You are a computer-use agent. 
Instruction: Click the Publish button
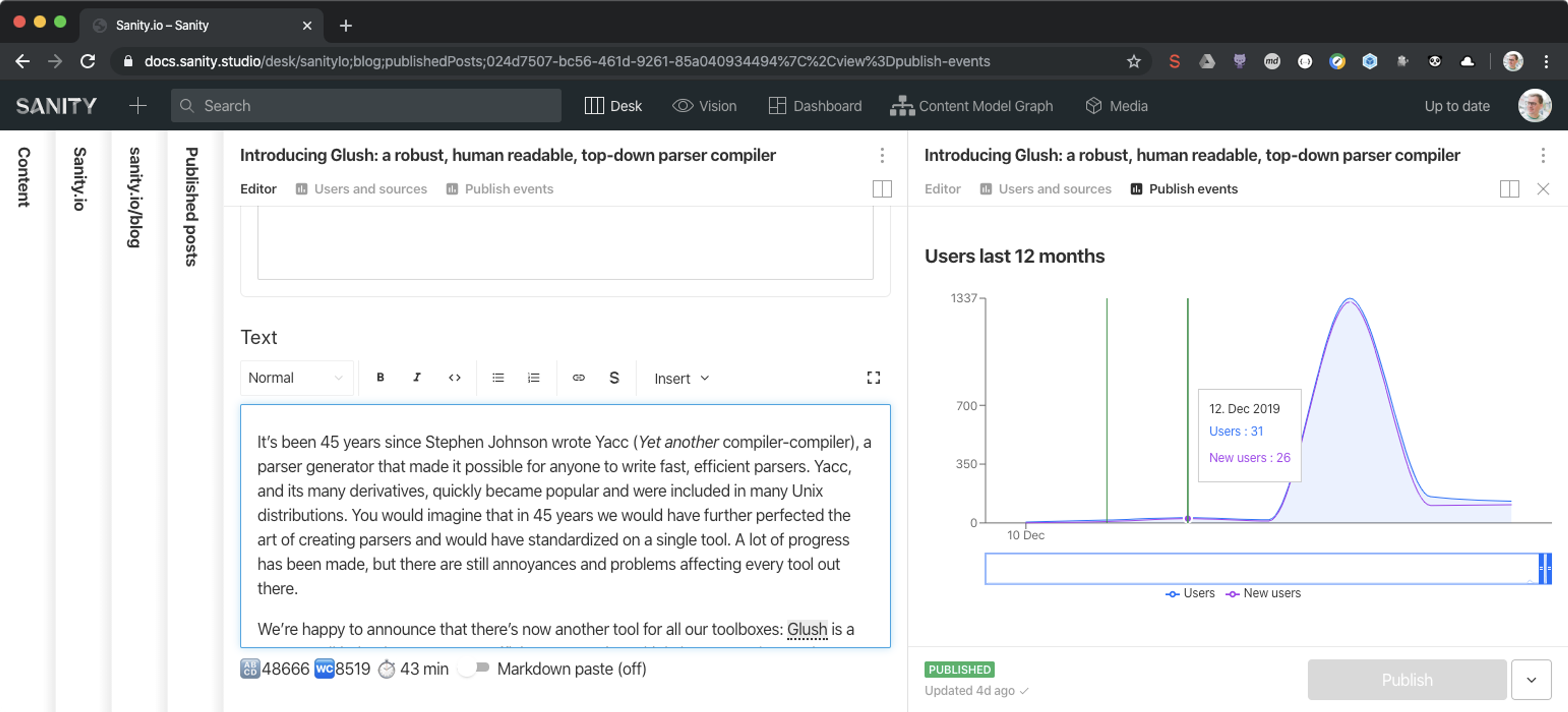[x=1407, y=680]
